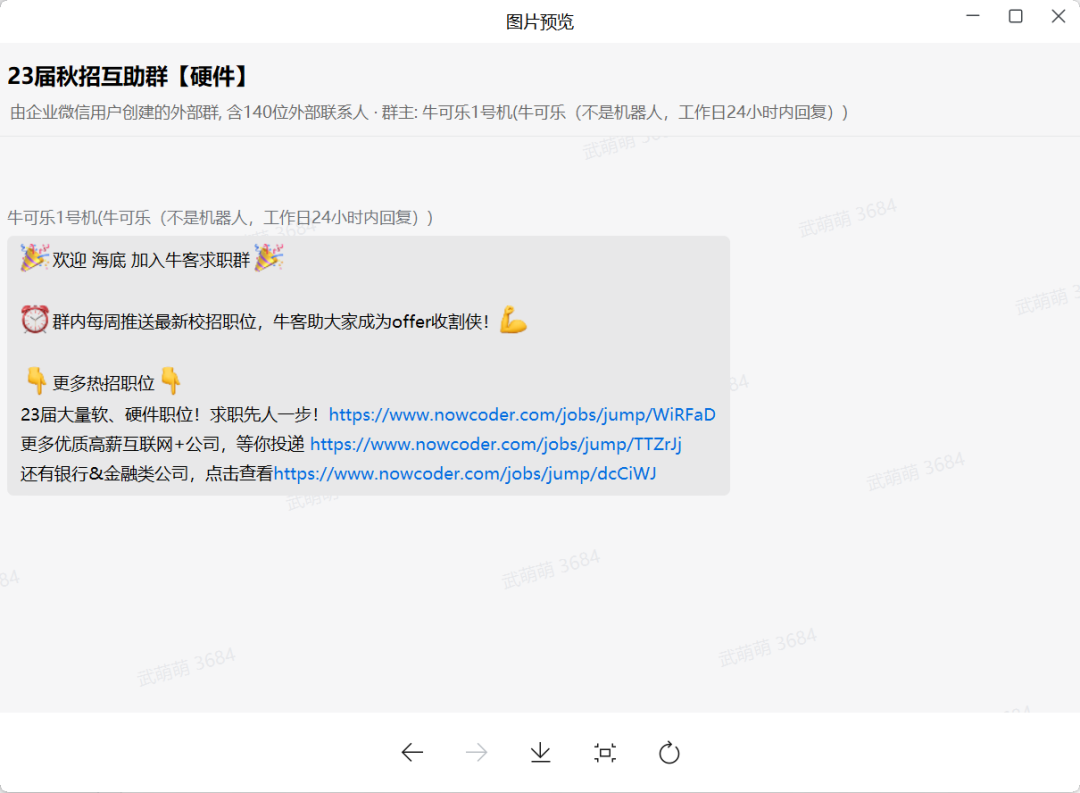Close the 图片预览 window
Image resolution: width=1080 pixels, height=793 pixels.
[1059, 16]
